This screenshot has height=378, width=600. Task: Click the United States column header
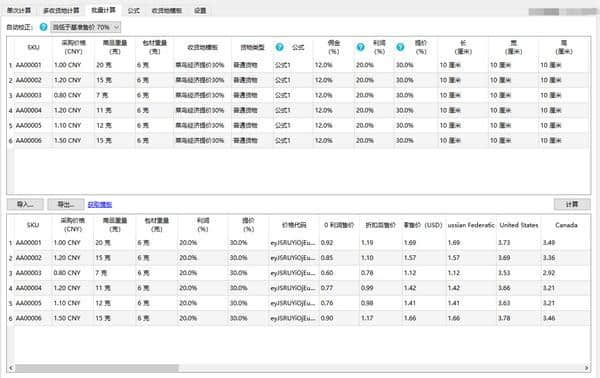point(518,225)
